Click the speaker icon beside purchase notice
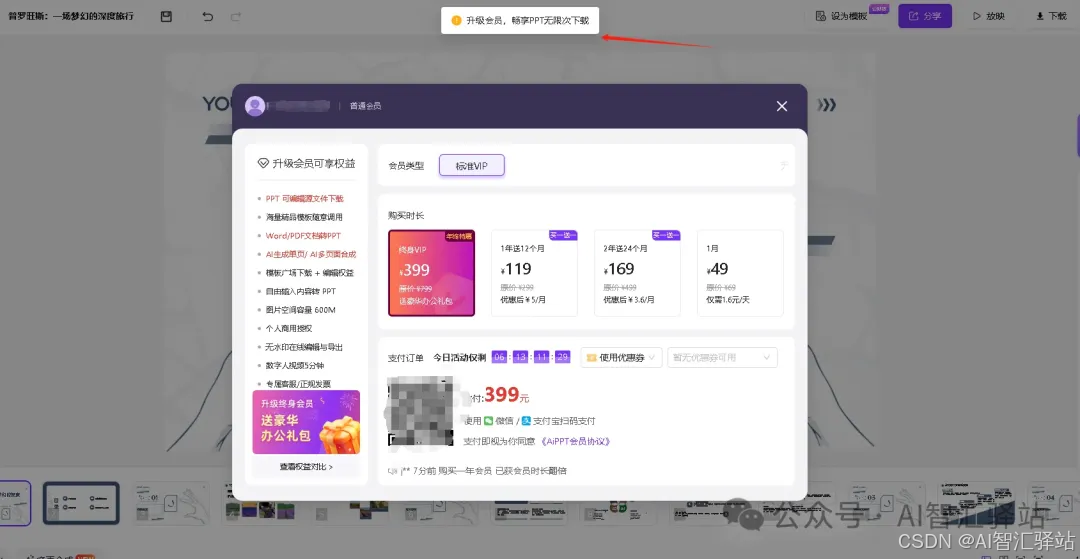The image size is (1080, 559). click(393, 471)
